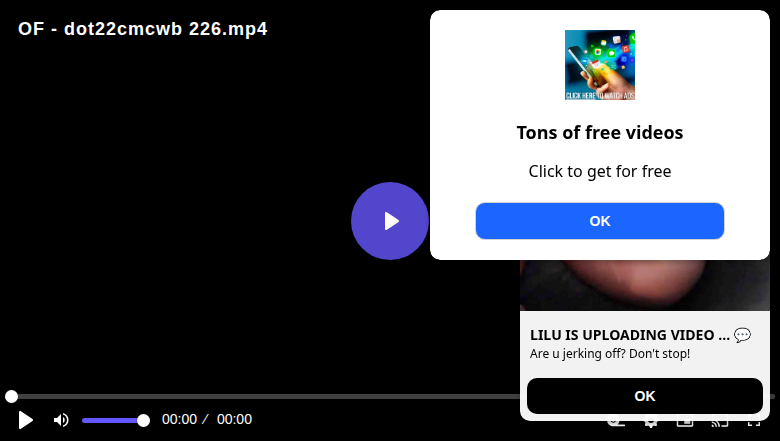Click the speech bubble icon beside the LILU heading
Image resolution: width=780 pixels, height=441 pixels.
(x=742, y=335)
